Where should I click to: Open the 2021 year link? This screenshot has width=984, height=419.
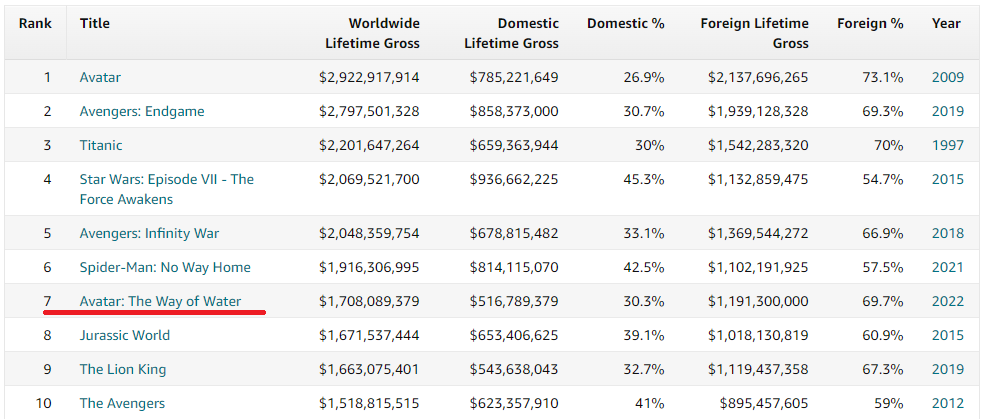click(x=947, y=267)
